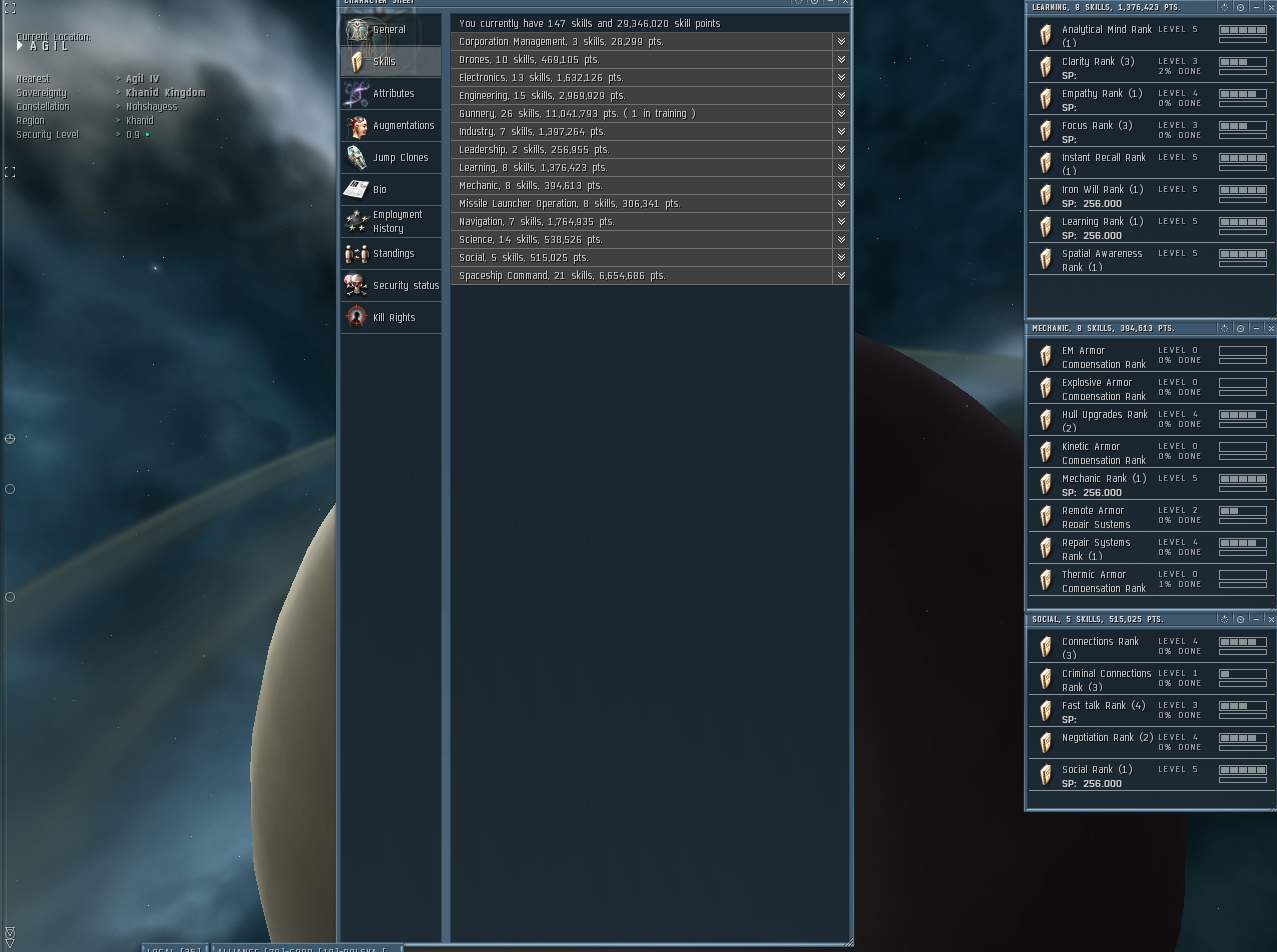Click the Clarity level 3 progress bar
This screenshot has height=952, width=1277.
[1243, 62]
